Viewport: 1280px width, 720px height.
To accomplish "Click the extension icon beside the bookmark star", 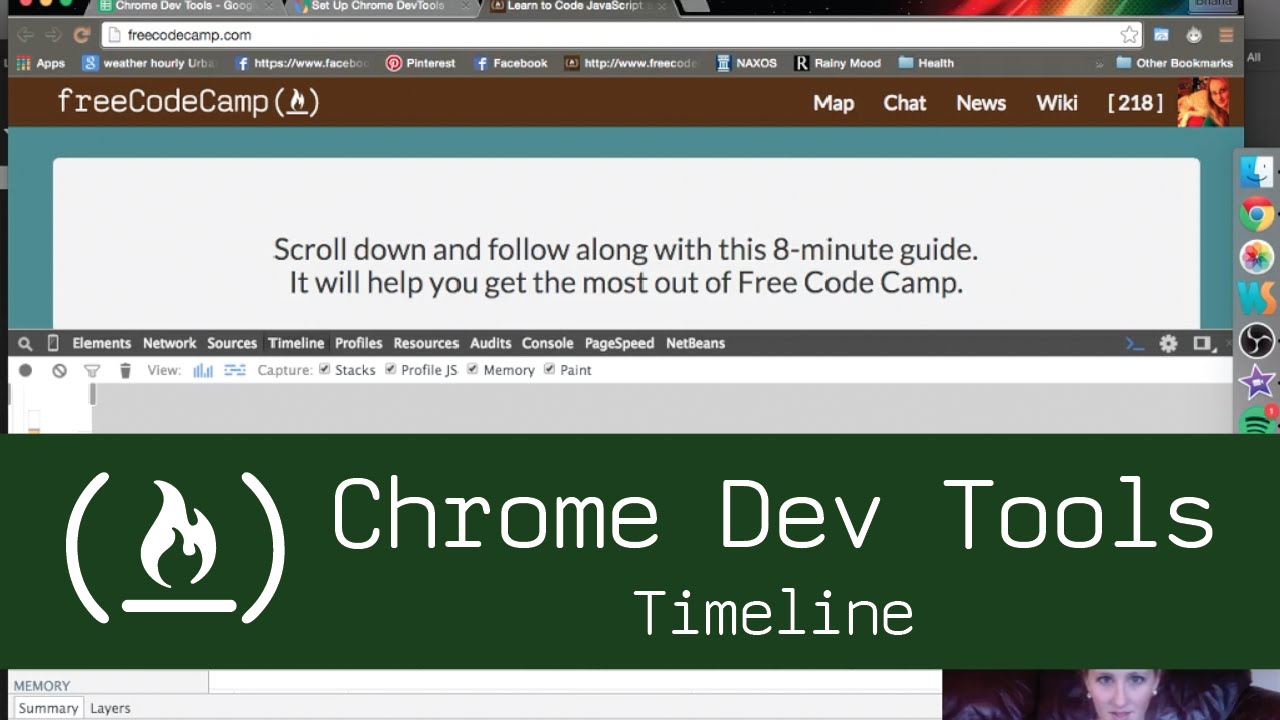I will click(1162, 35).
